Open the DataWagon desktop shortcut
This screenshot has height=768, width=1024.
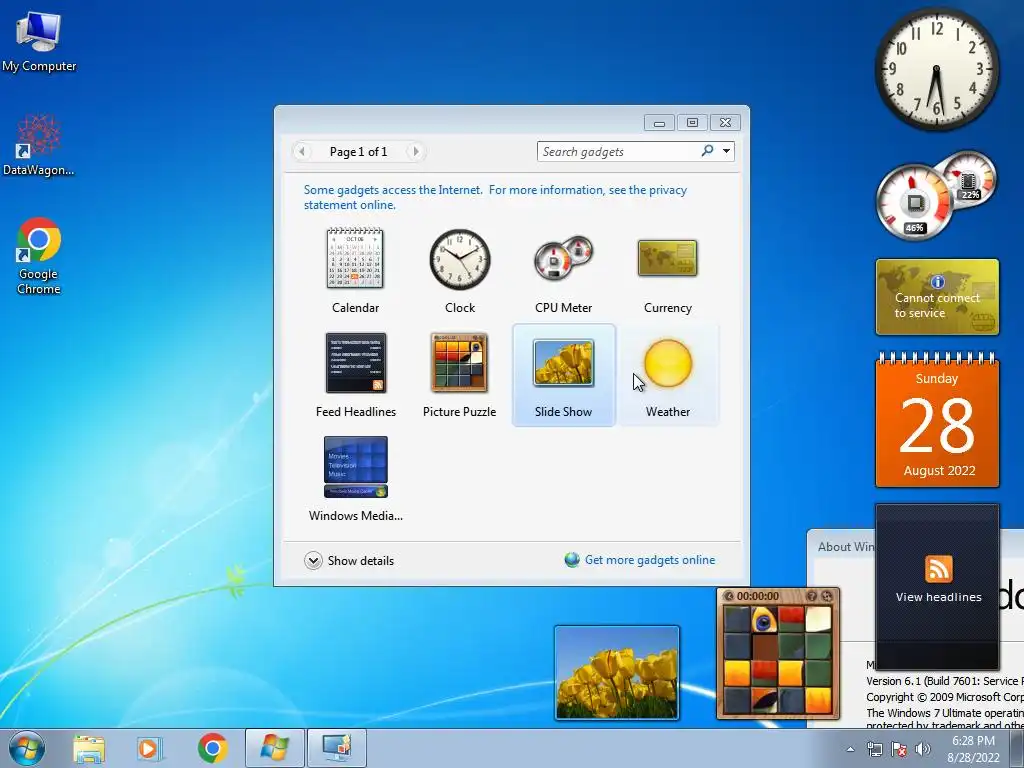39,145
